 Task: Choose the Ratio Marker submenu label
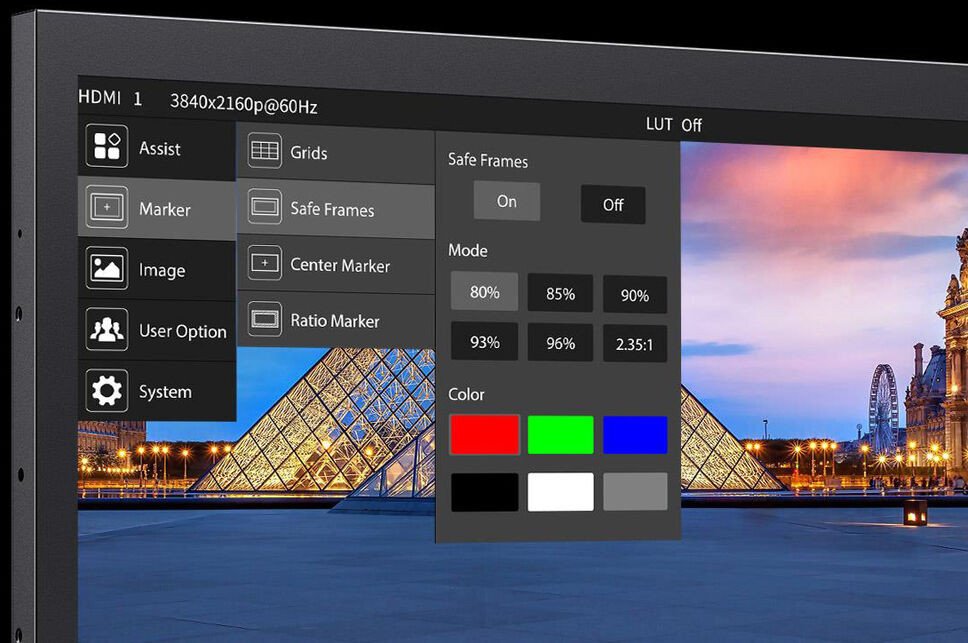point(335,321)
